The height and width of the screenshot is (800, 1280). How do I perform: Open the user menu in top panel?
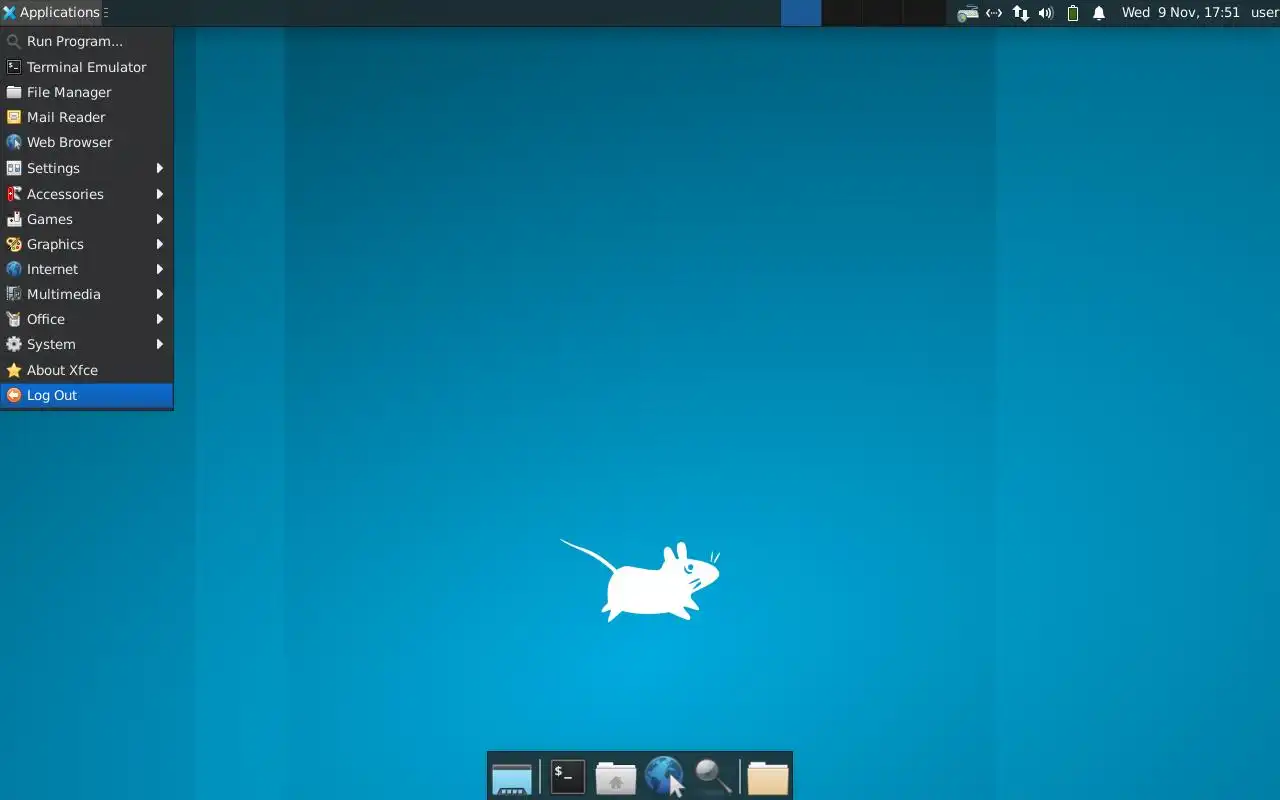(x=1265, y=13)
